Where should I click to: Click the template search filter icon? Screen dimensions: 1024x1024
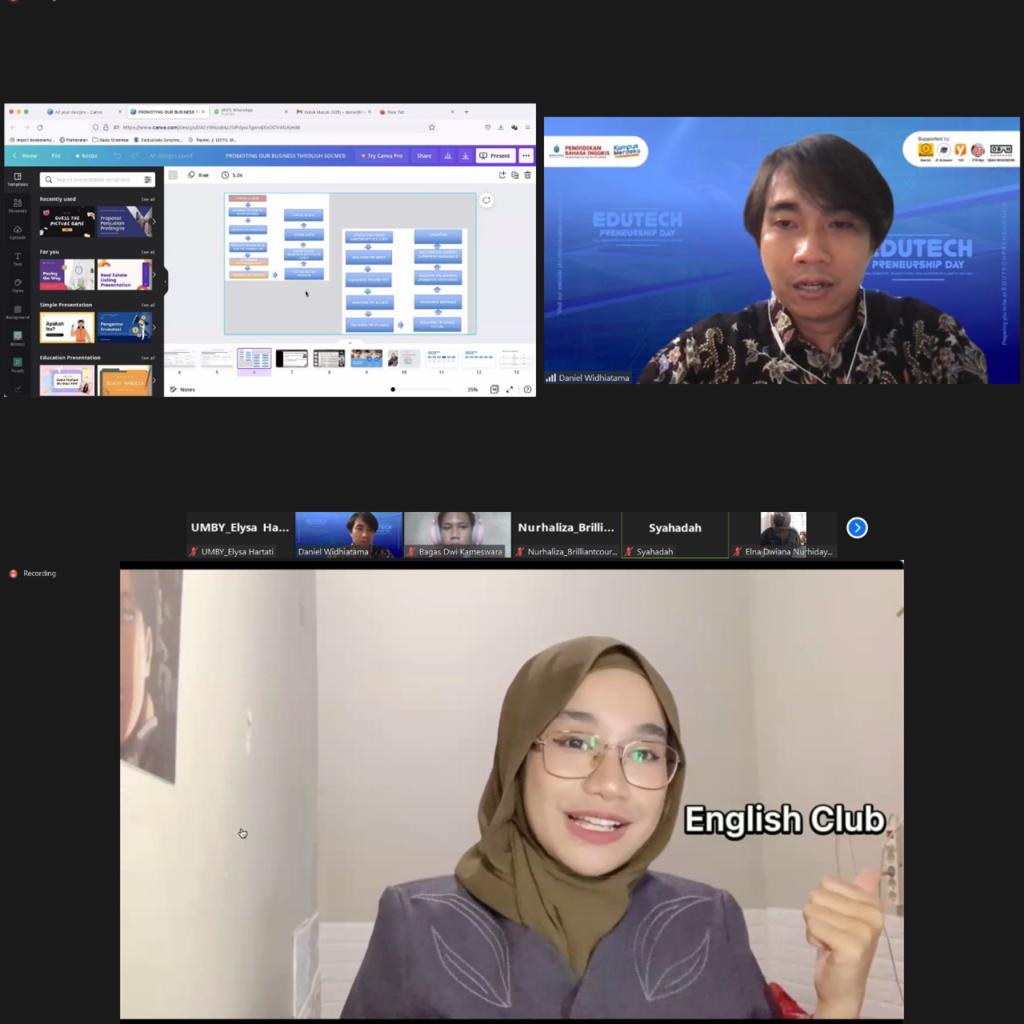click(148, 180)
